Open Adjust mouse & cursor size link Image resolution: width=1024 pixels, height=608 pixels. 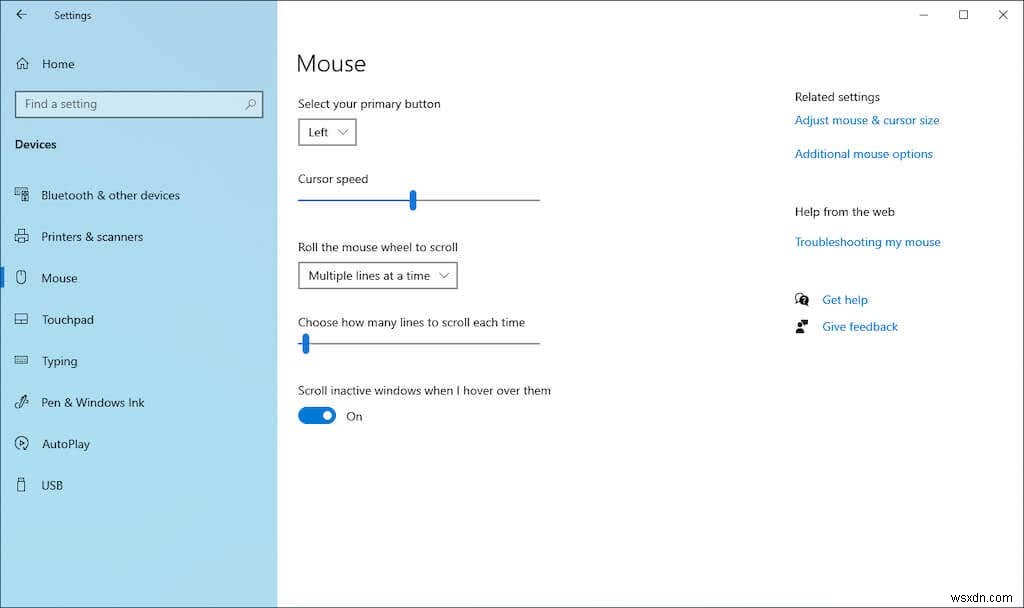point(867,120)
